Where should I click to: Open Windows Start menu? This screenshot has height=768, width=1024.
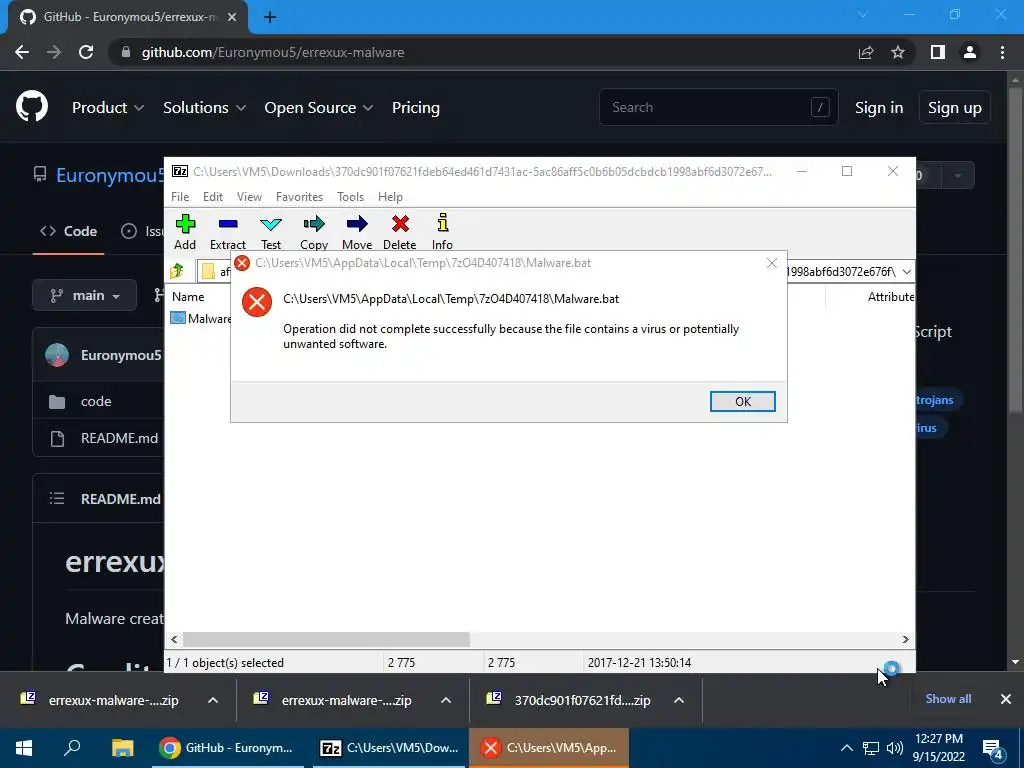24,748
